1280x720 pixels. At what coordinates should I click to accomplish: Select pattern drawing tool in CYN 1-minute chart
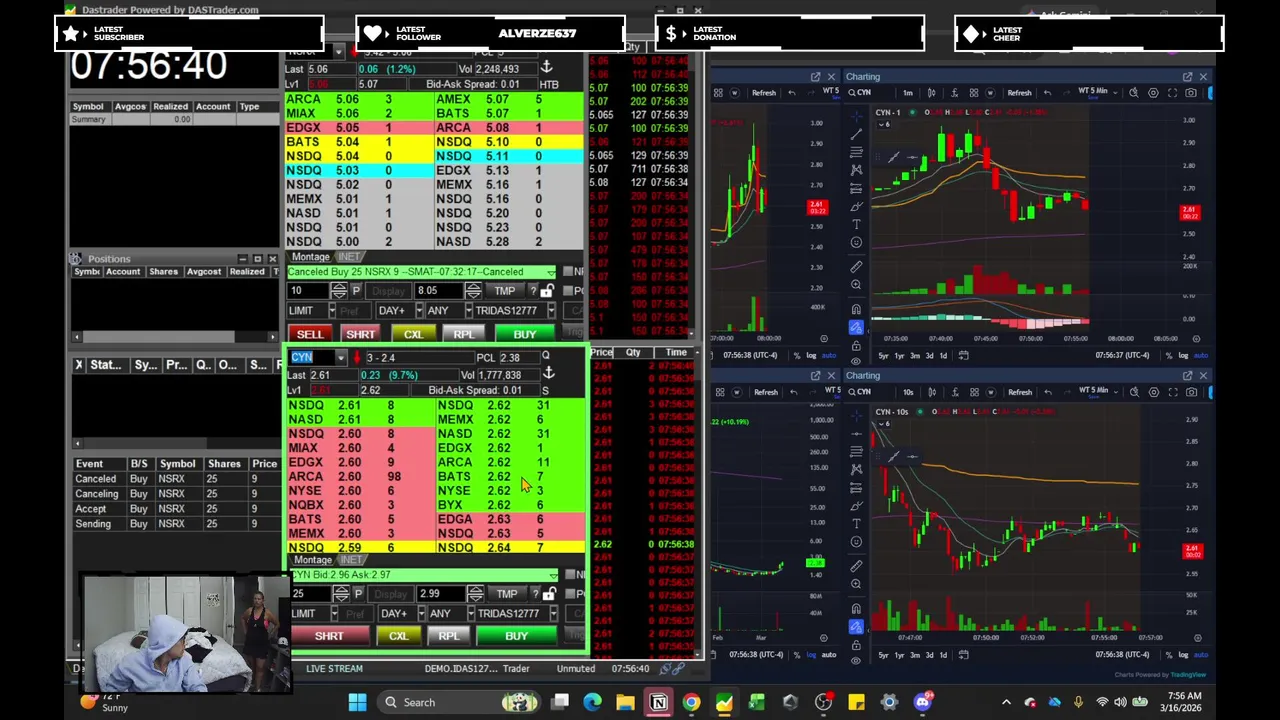click(856, 169)
